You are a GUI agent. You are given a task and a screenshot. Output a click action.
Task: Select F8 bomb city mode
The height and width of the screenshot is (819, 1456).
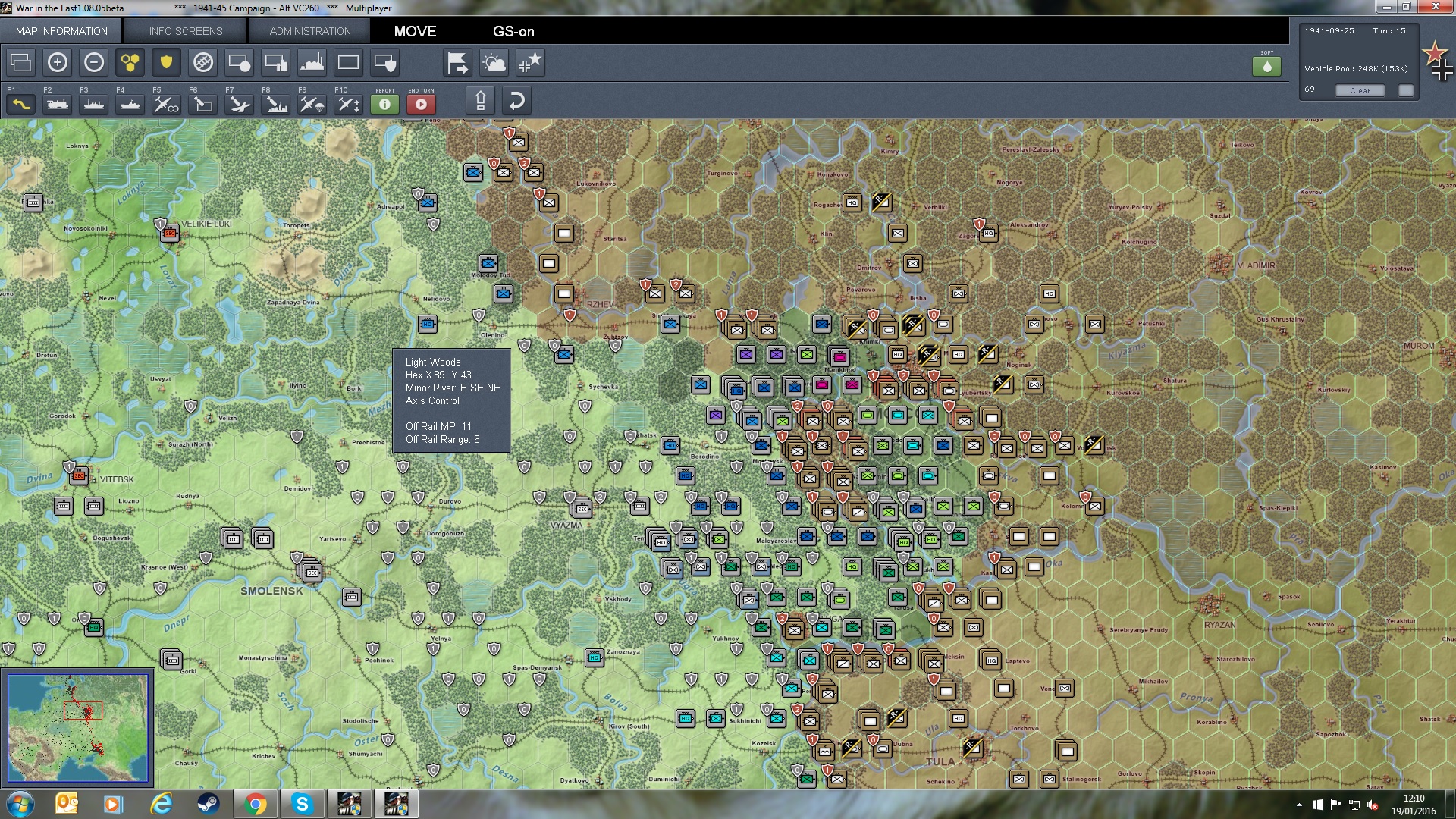click(275, 103)
